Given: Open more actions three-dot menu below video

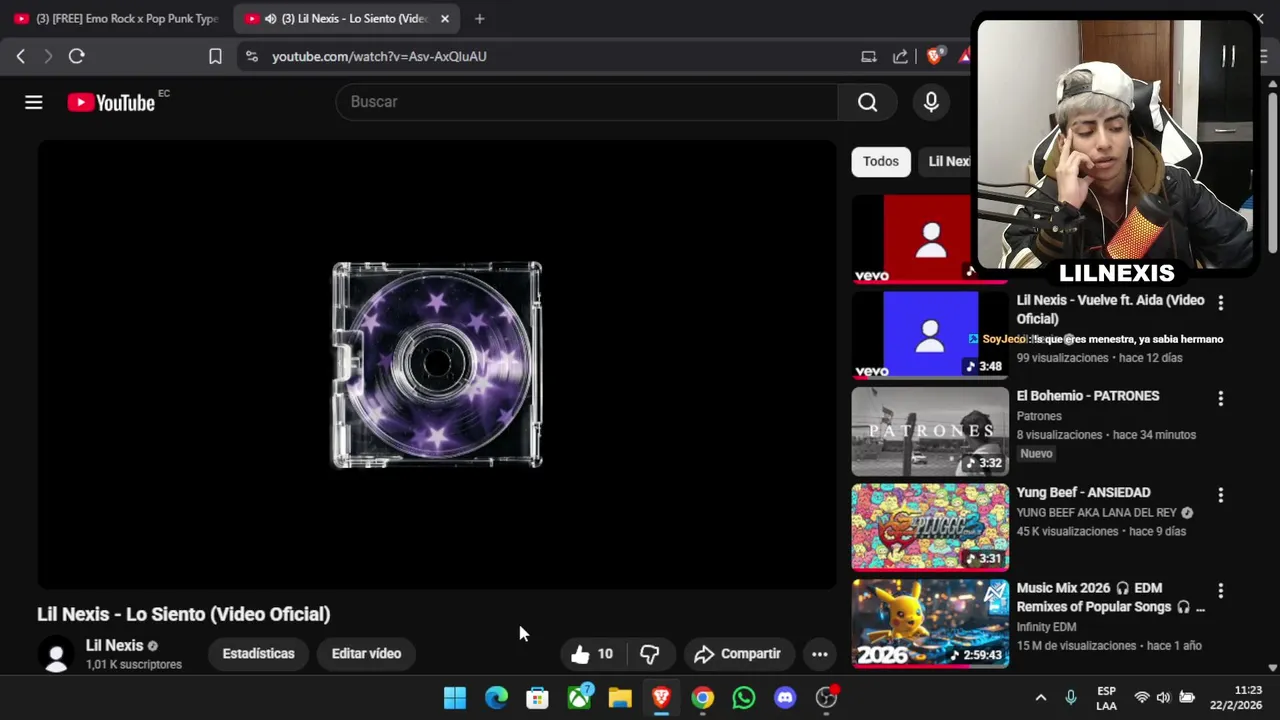Looking at the screenshot, I should coord(820,654).
